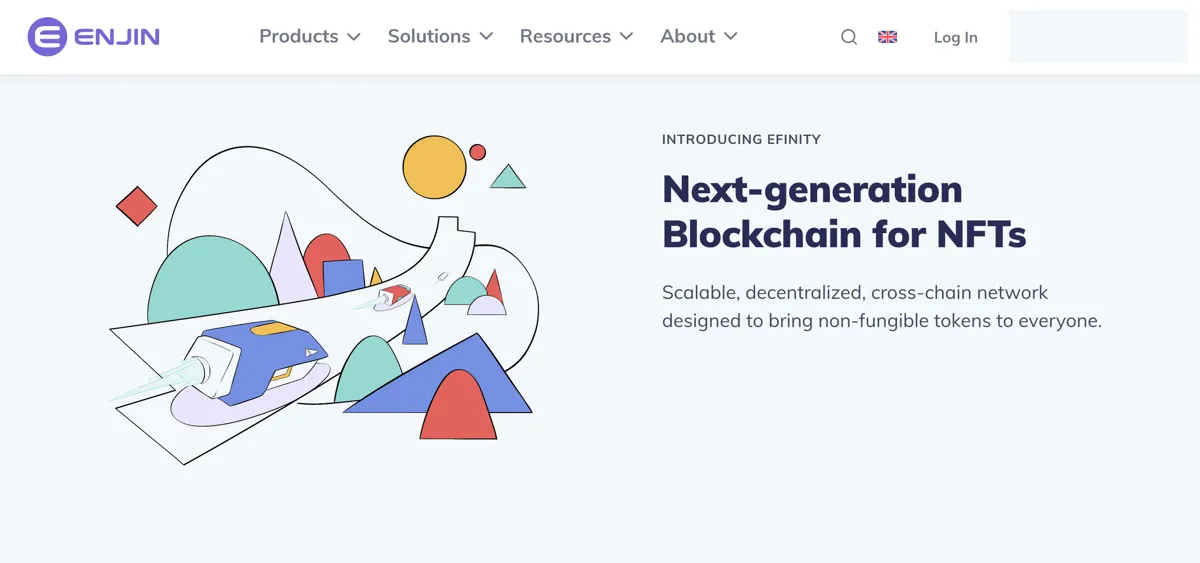Click the blank button right of Log In
The height and width of the screenshot is (563, 1200).
(x=1098, y=37)
